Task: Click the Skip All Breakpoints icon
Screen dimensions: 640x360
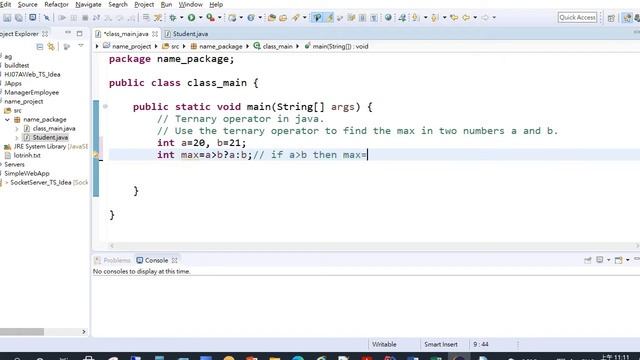Action: click(x=46, y=18)
